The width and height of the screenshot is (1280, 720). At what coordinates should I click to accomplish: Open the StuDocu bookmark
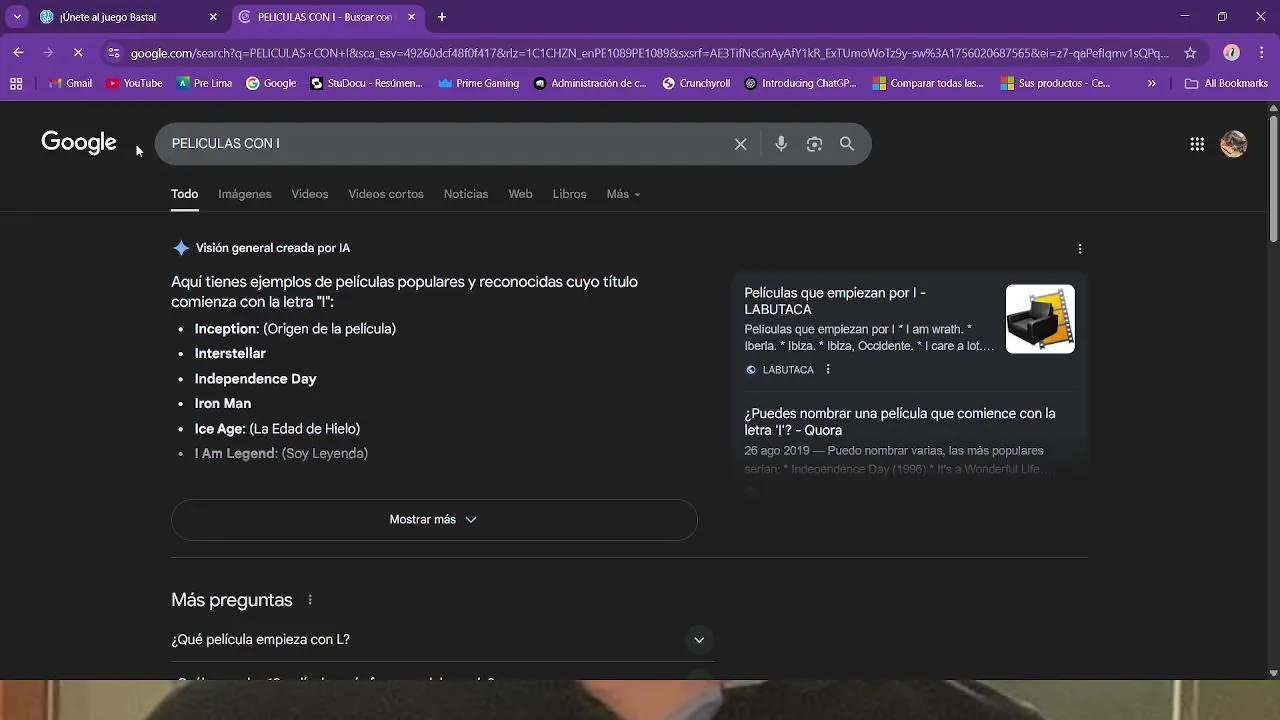366,83
